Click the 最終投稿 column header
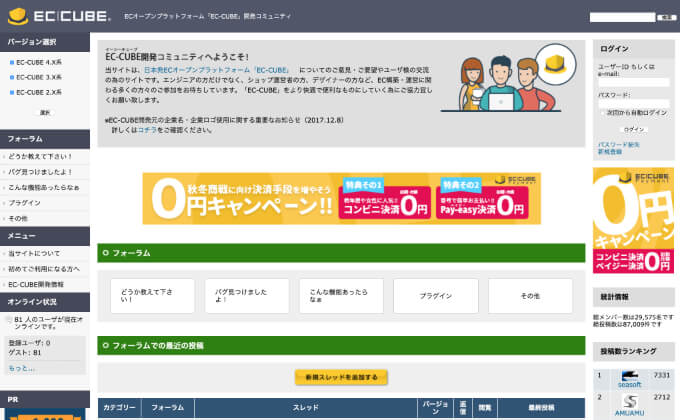Image resolution: width=680 pixels, height=420 pixels. 541,408
